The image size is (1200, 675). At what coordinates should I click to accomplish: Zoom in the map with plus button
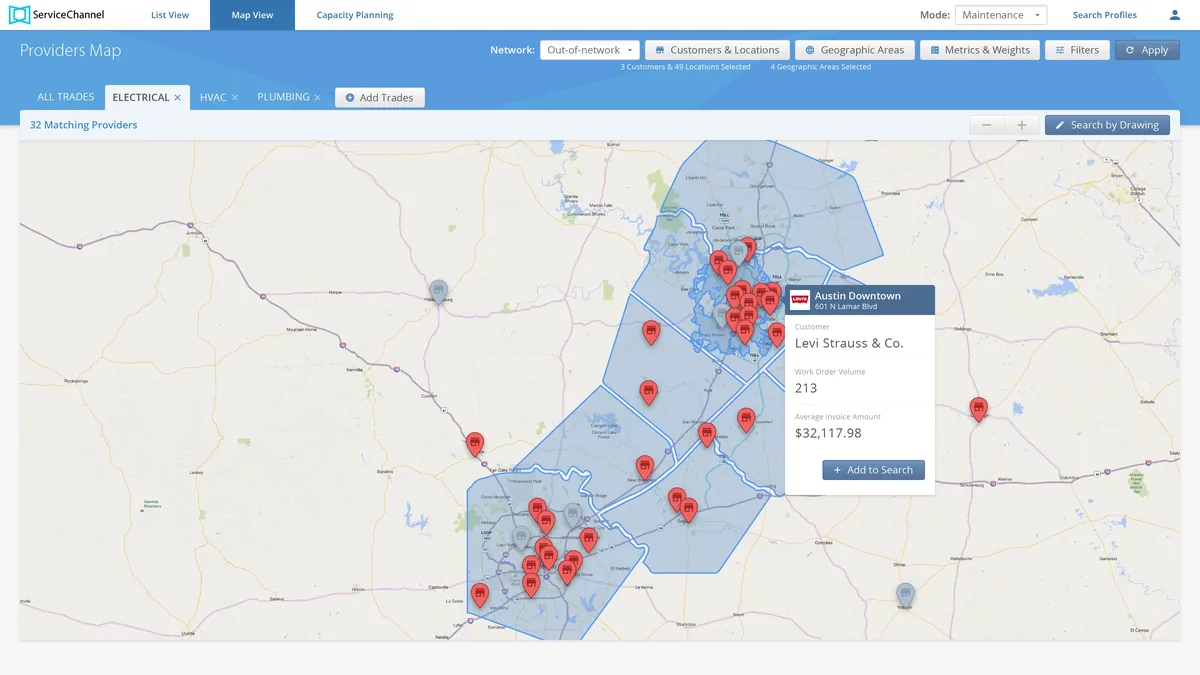point(1021,125)
